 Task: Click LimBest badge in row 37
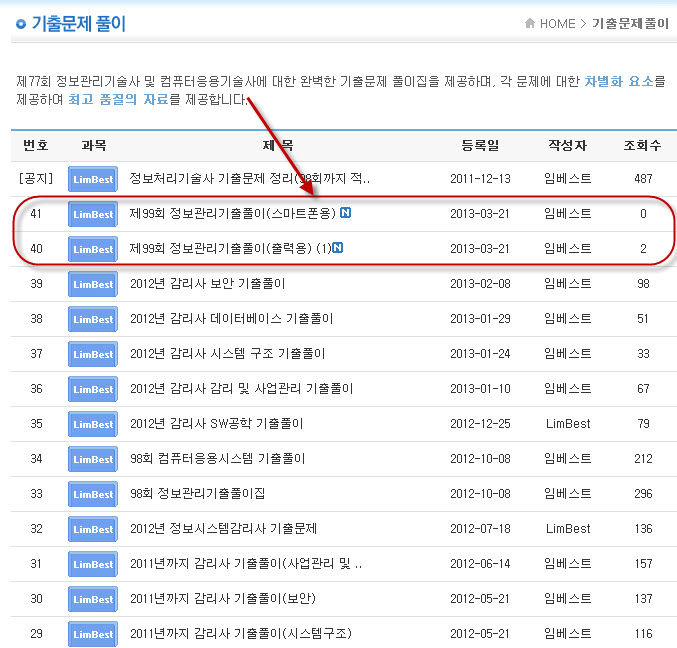(x=93, y=354)
